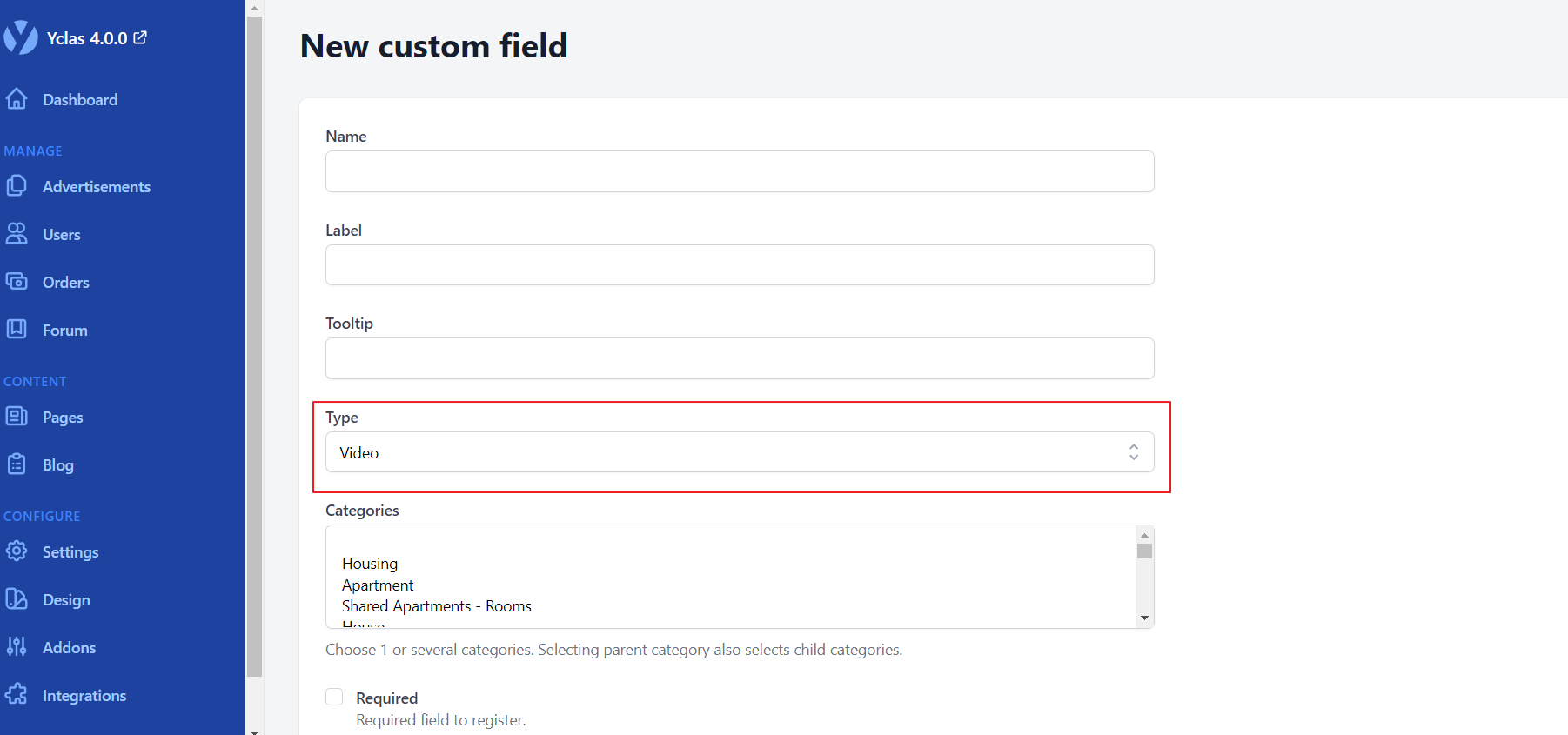This screenshot has width=1568, height=735.
Task: Click the Users sidebar icon
Action: point(17,234)
